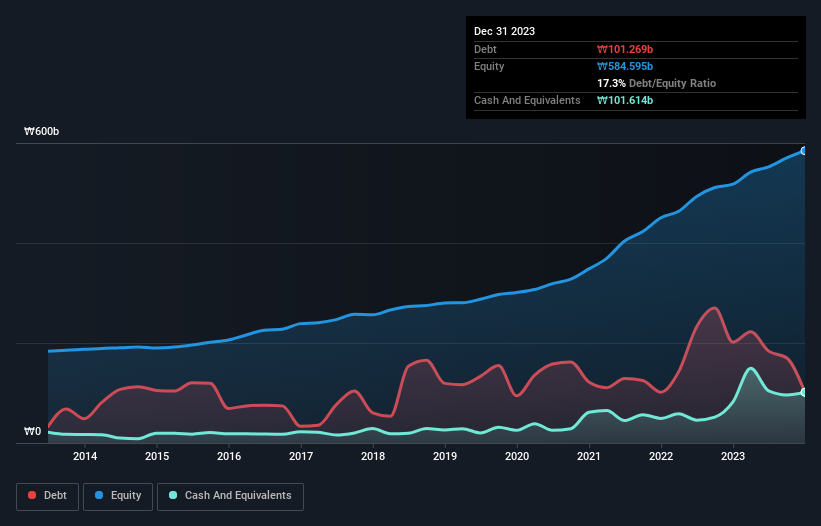
Task: Select the 2020 x-axis label
Action: point(517,456)
